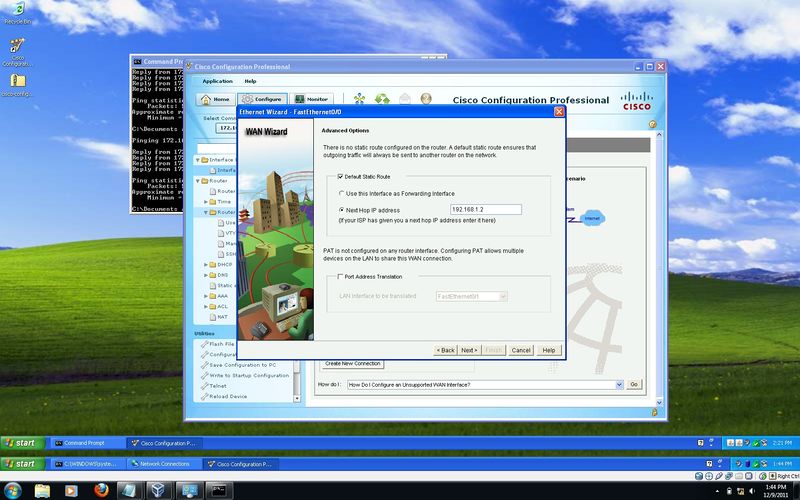Select the Static item in the tree
This screenshot has width=800, height=500.
pos(224,285)
